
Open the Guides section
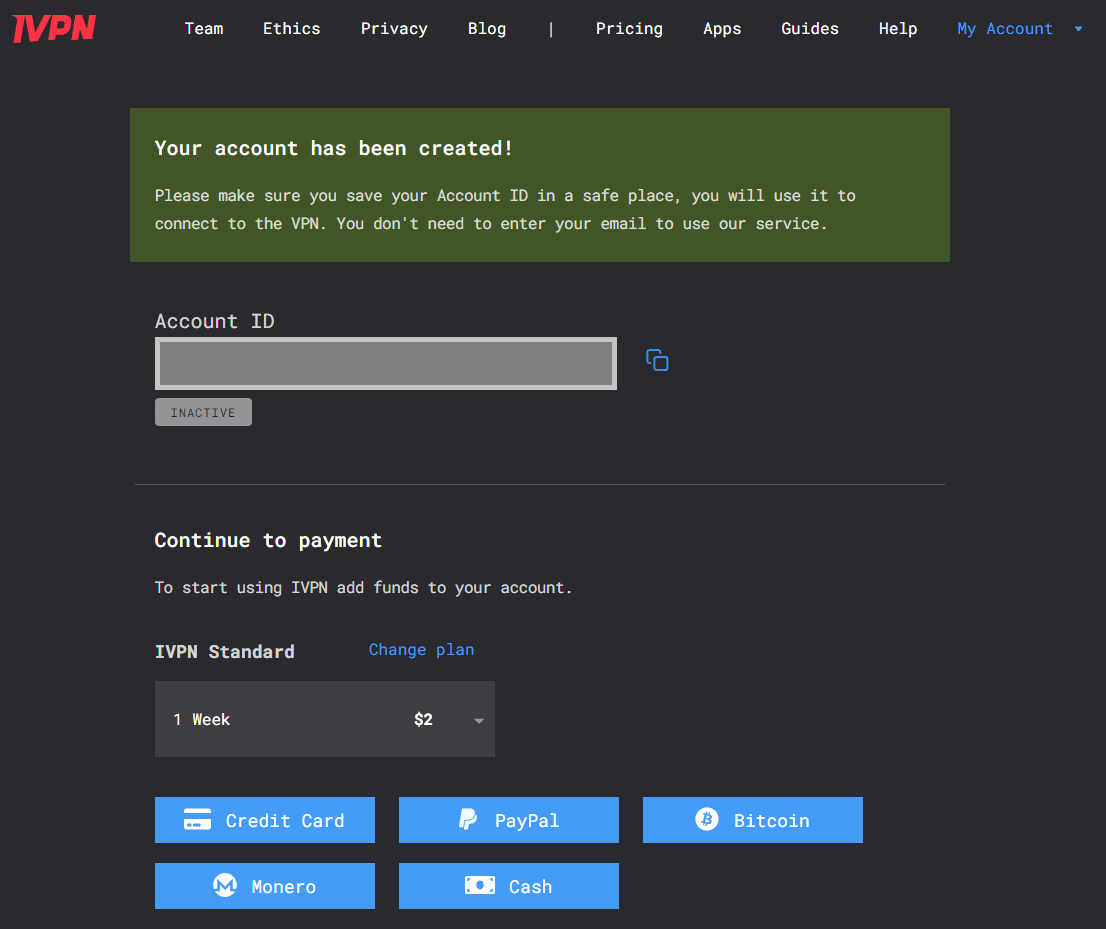pos(810,29)
